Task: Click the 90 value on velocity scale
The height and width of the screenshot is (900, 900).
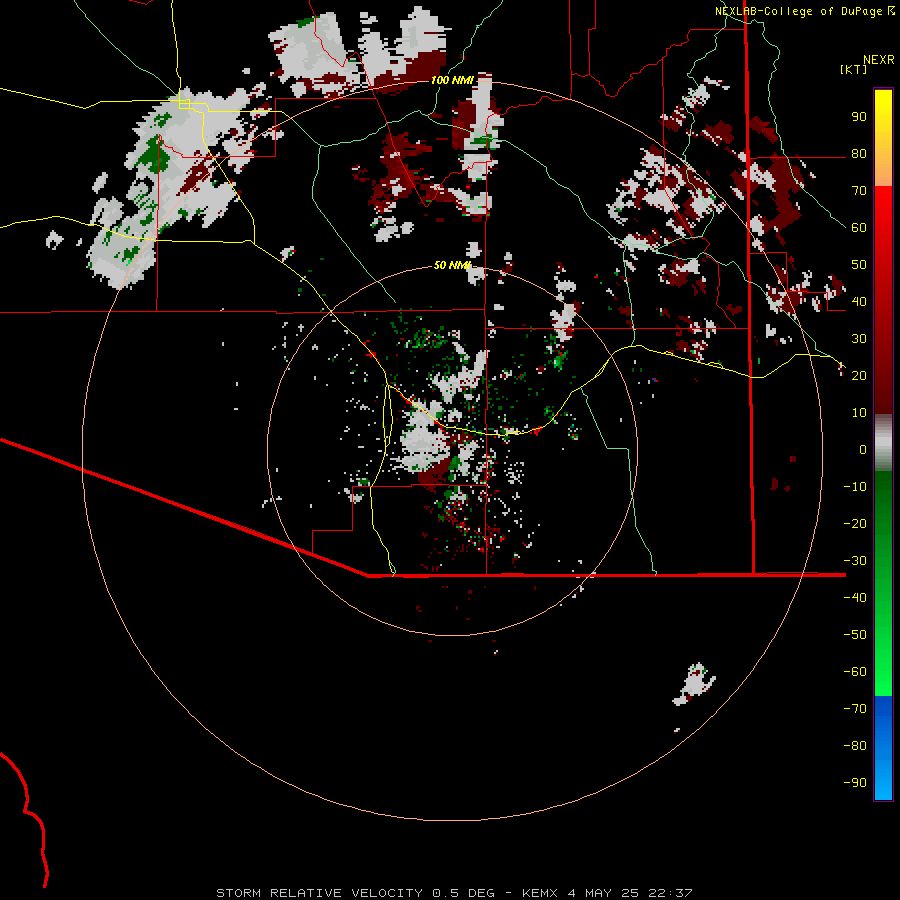Action: 859,117
